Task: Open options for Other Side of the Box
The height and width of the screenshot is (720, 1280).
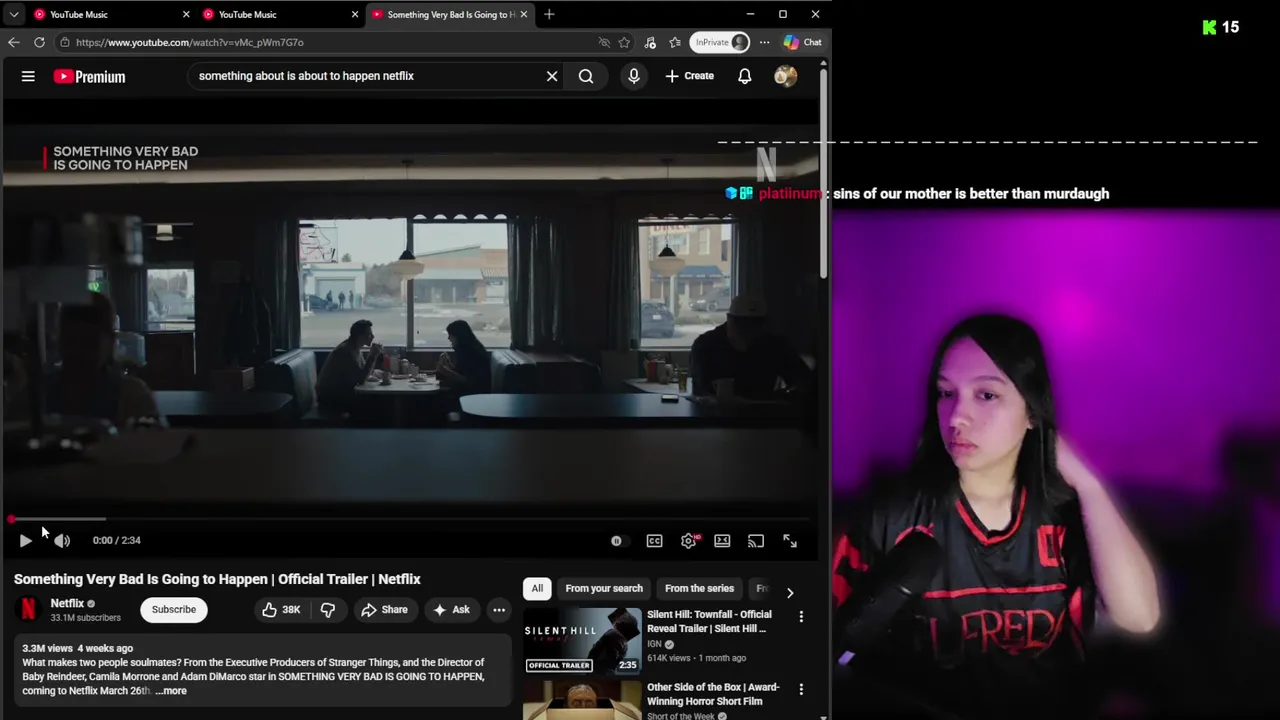Action: (801, 689)
